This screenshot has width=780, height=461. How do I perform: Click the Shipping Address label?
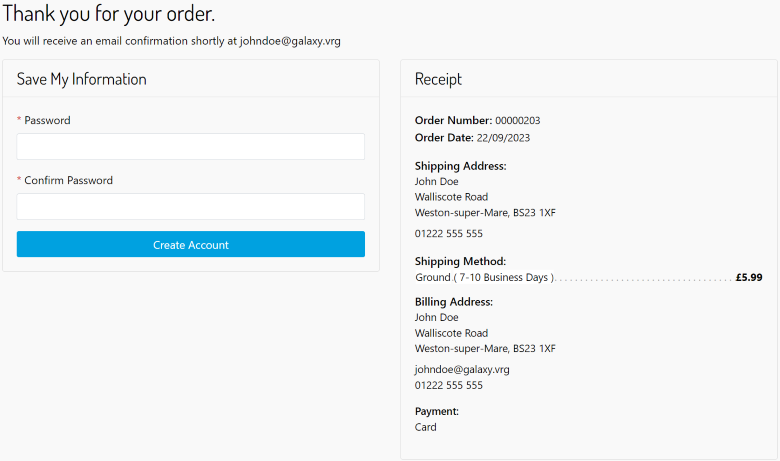pos(460,166)
